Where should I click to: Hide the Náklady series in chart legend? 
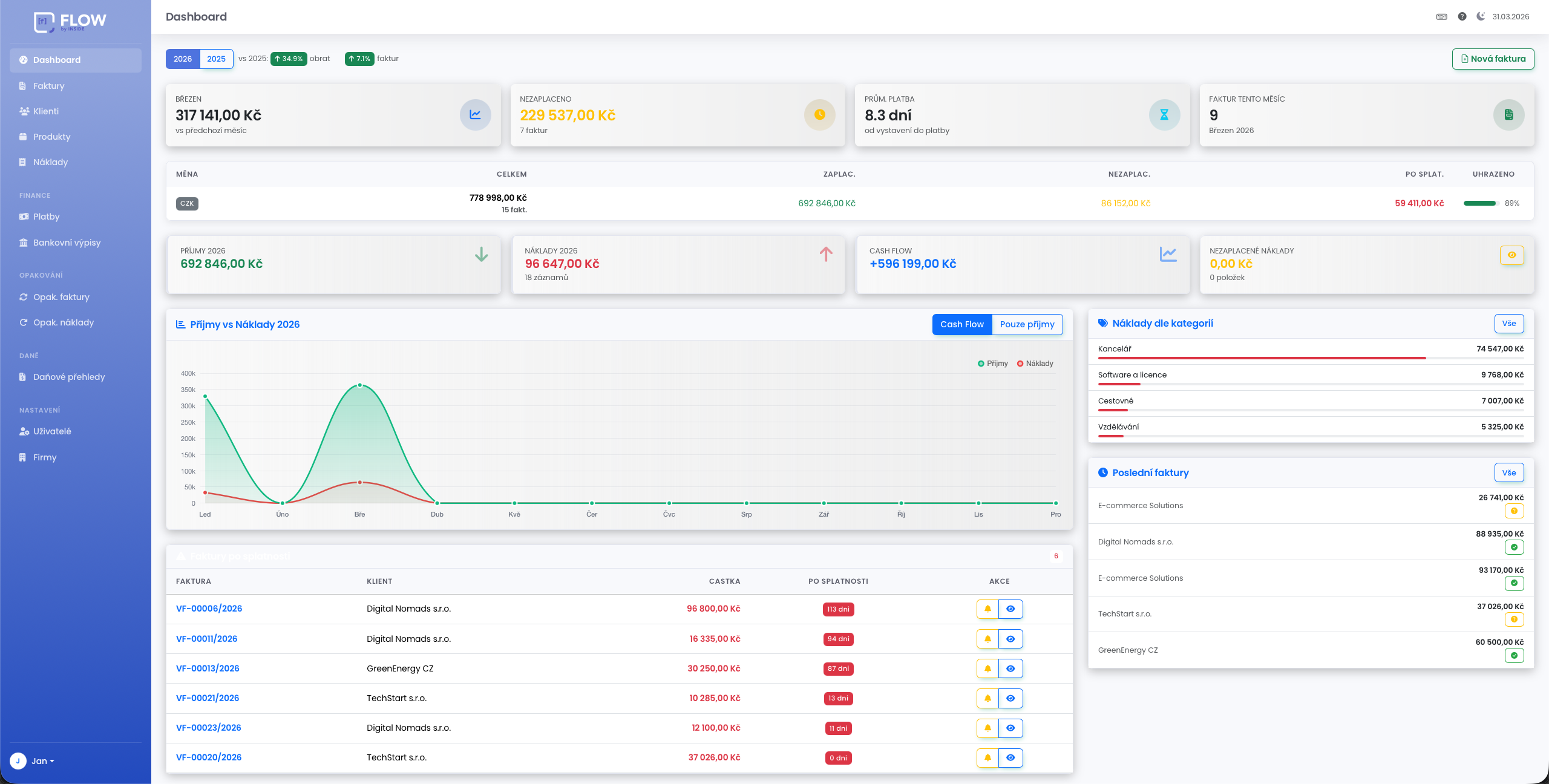point(1035,364)
